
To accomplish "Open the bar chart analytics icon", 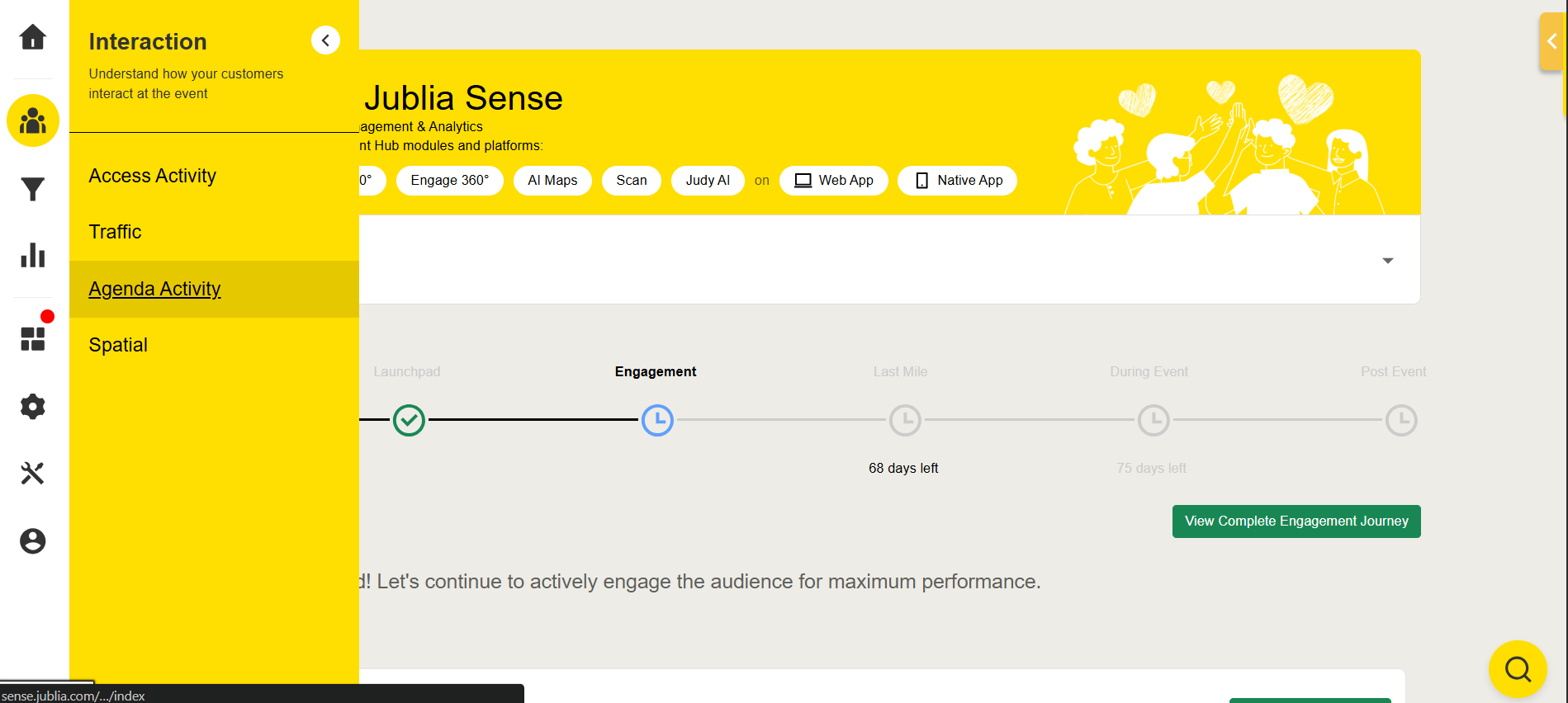I will coord(33,255).
